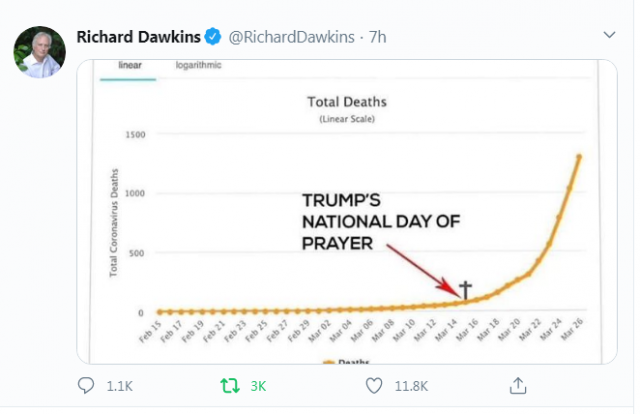
Task: Click the @RichardDawkins handle
Action: coord(291,37)
